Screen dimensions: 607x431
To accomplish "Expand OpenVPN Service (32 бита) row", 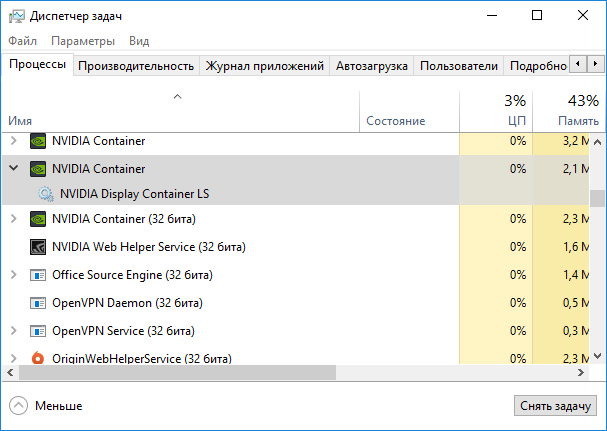I will pos(14,330).
